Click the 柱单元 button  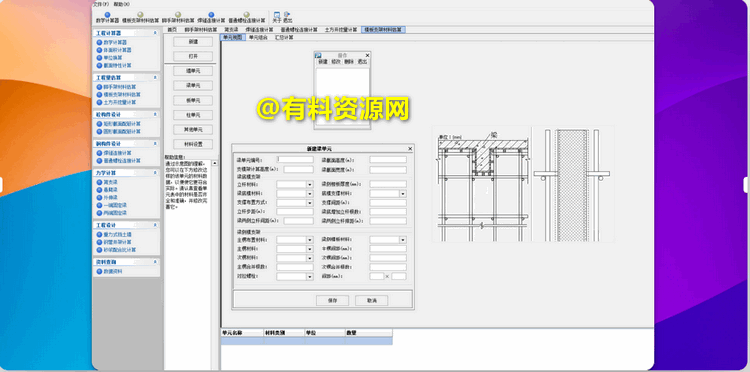click(193, 115)
